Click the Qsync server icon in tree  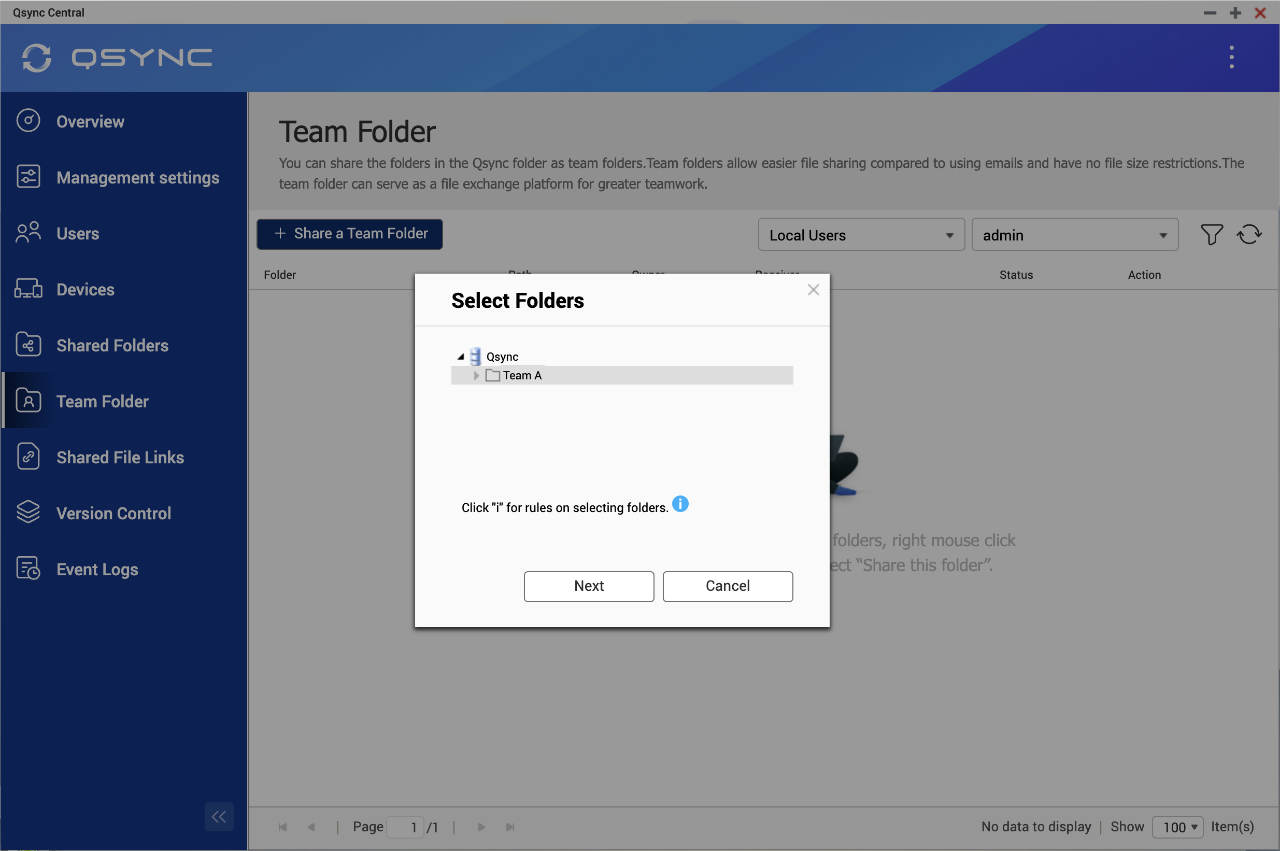pos(476,356)
